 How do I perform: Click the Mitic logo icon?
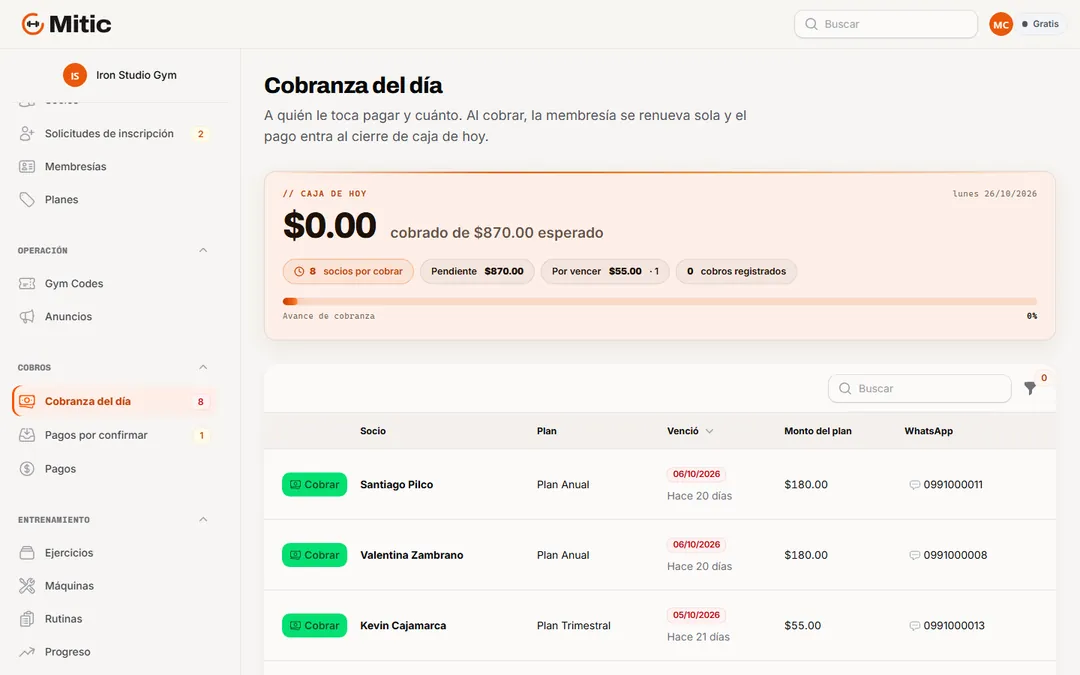coord(32,24)
